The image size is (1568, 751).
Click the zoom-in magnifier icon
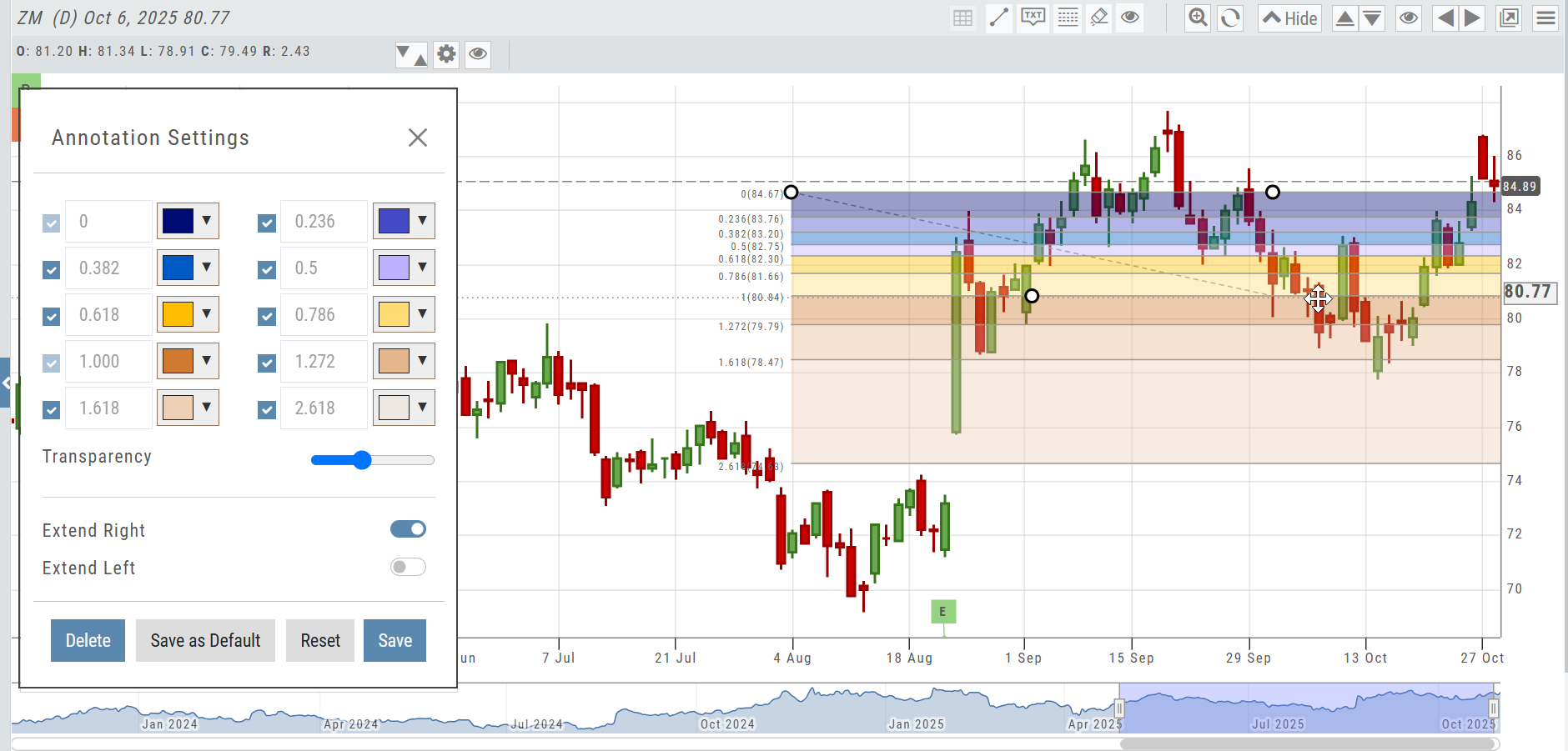(x=1198, y=18)
